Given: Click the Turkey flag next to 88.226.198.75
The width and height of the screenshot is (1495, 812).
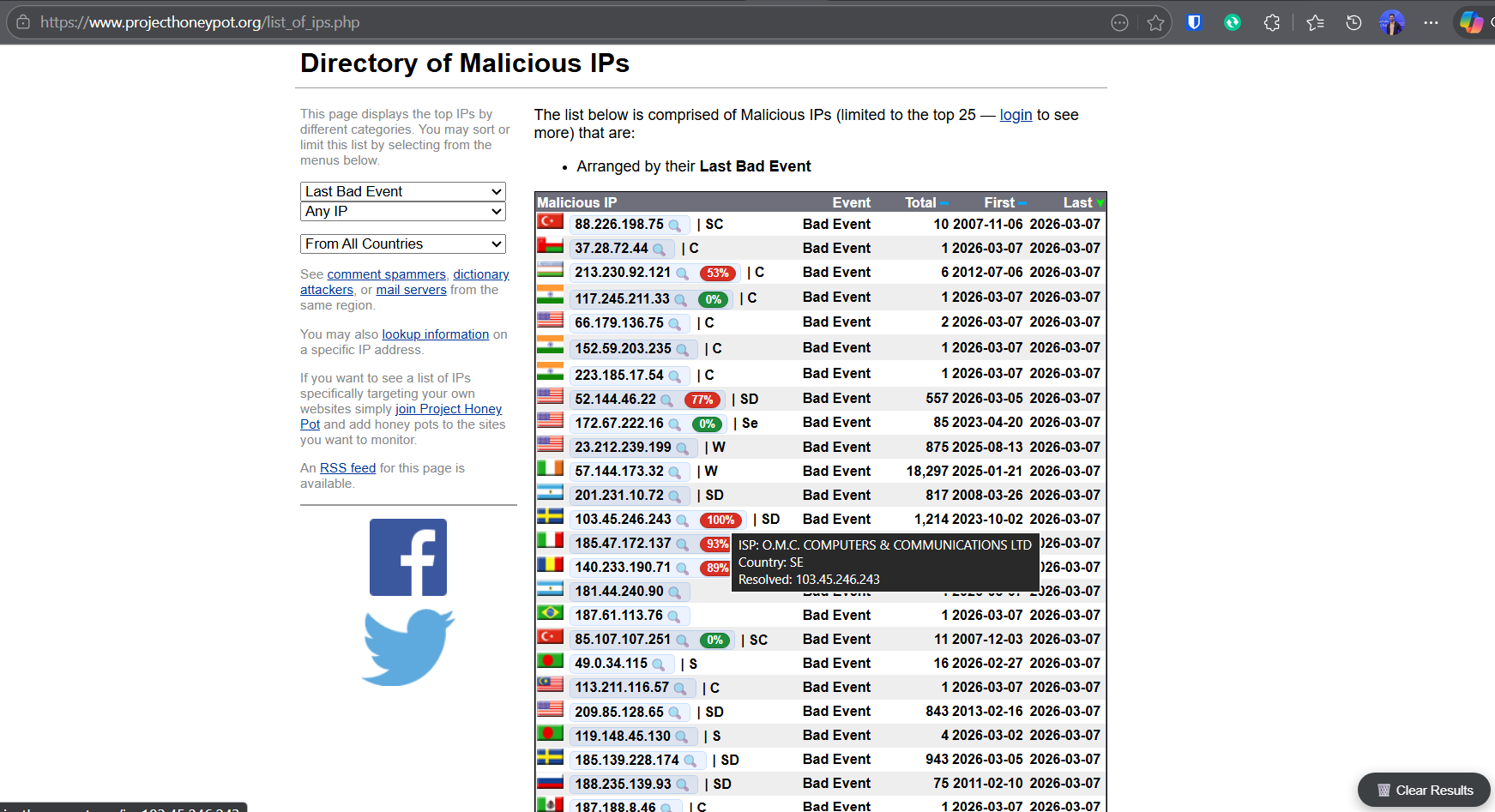Looking at the screenshot, I should (x=550, y=222).
